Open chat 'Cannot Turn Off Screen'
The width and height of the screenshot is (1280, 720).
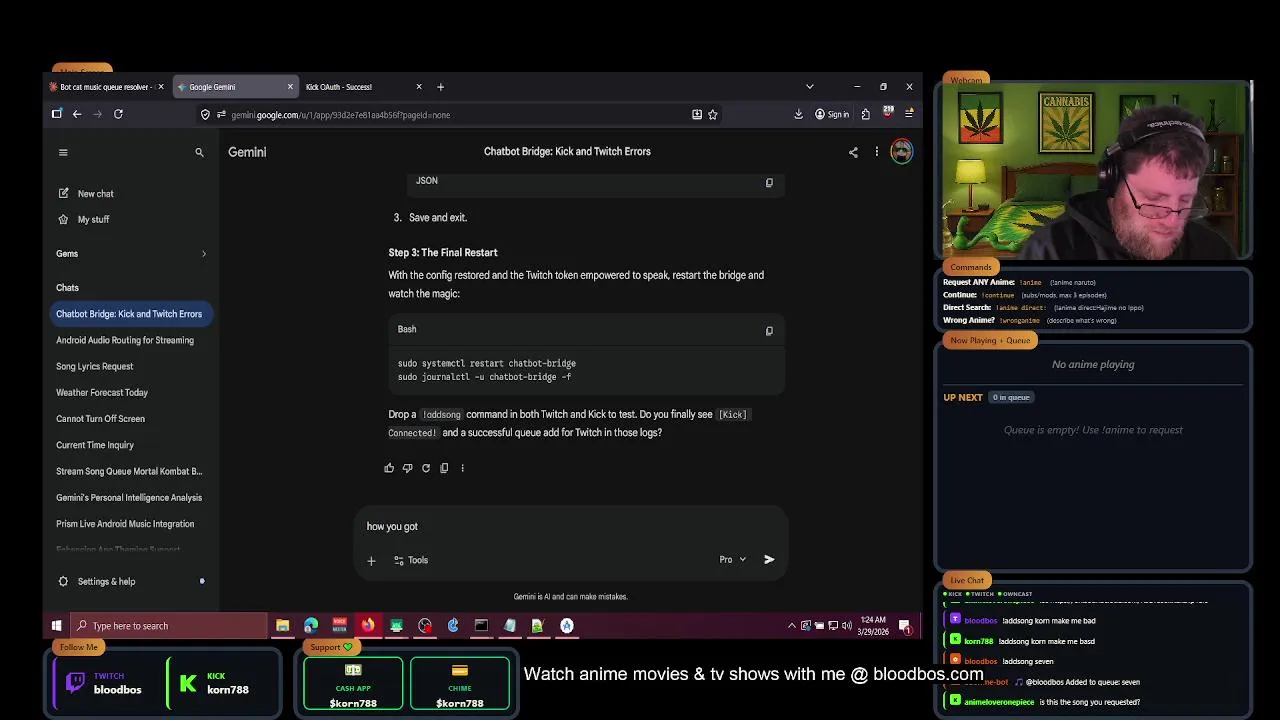[100, 419]
